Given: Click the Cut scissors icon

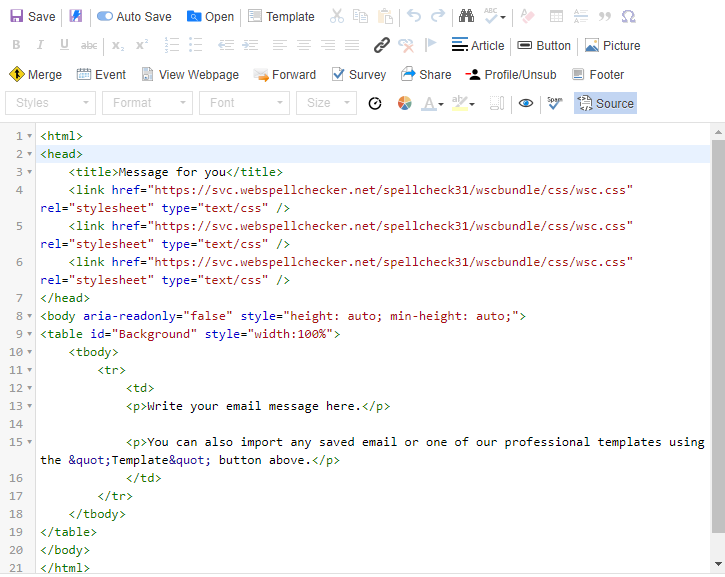Looking at the screenshot, I should point(337,17).
